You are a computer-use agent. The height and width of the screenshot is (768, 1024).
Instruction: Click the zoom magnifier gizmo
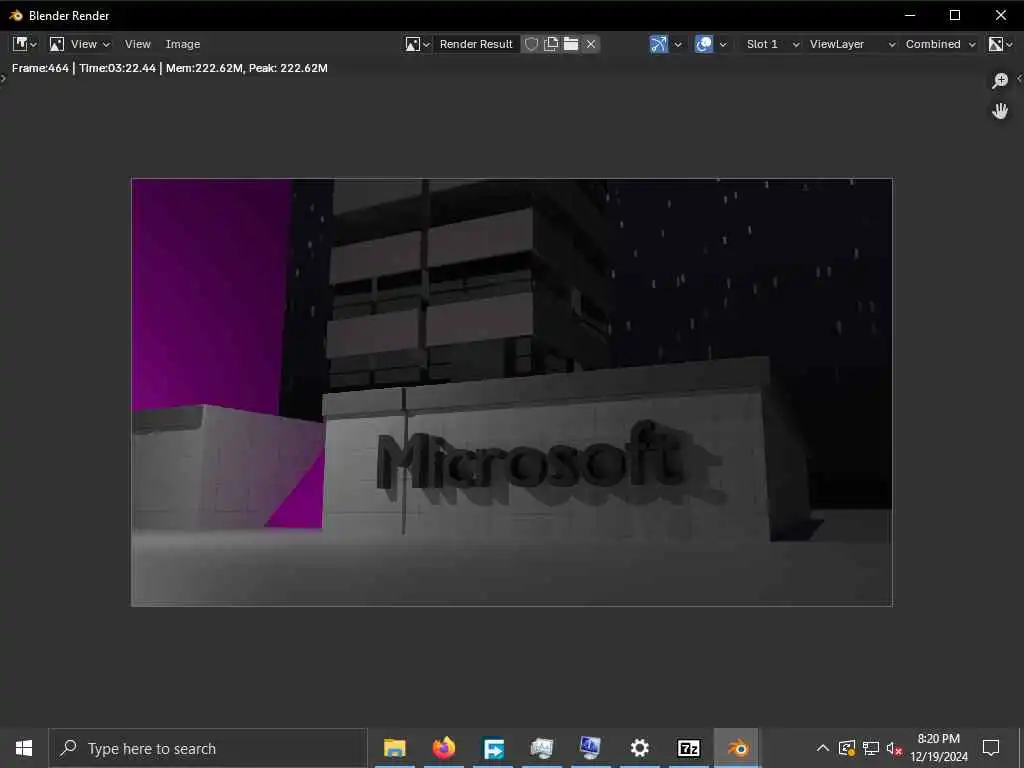pos(1000,80)
